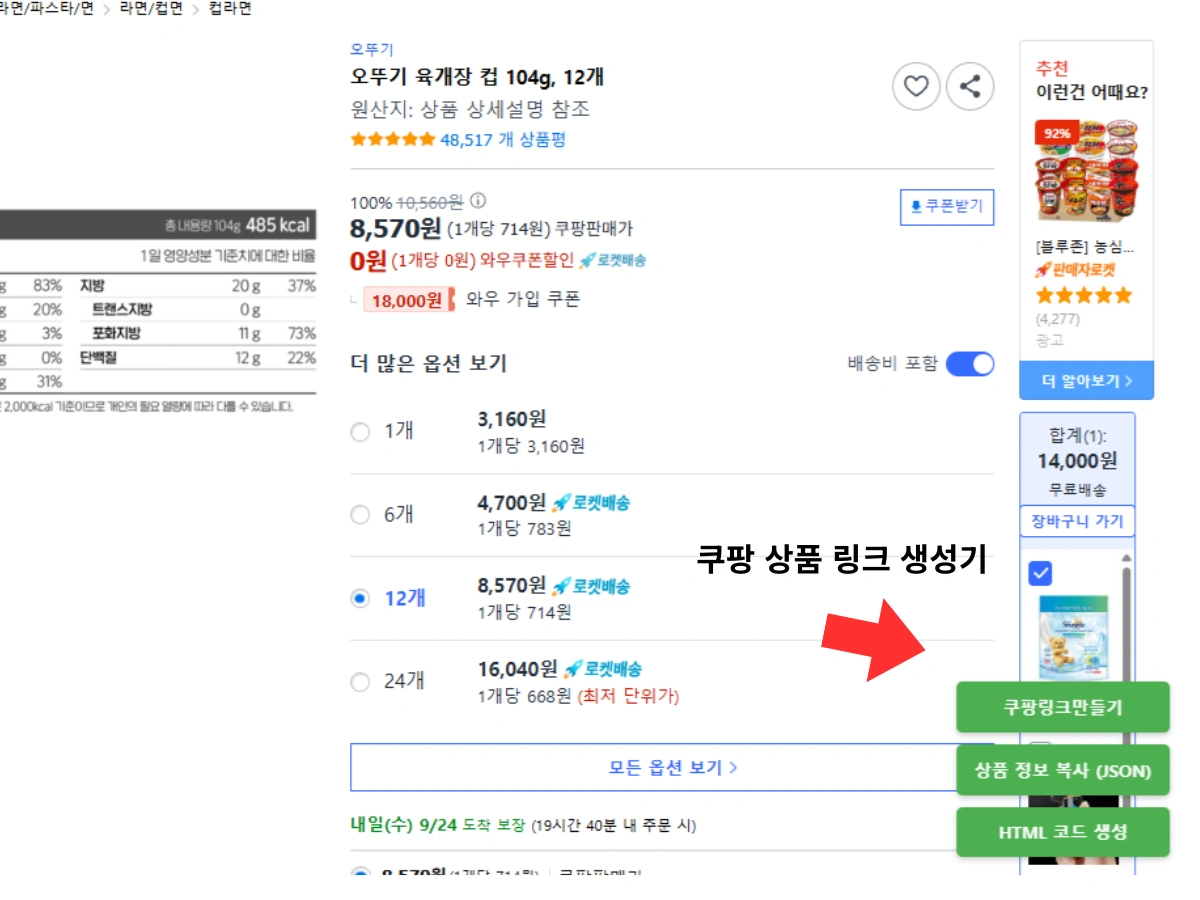Click the scroll-up arrow of cart list
This screenshot has width=1200, height=900.
(1127, 558)
